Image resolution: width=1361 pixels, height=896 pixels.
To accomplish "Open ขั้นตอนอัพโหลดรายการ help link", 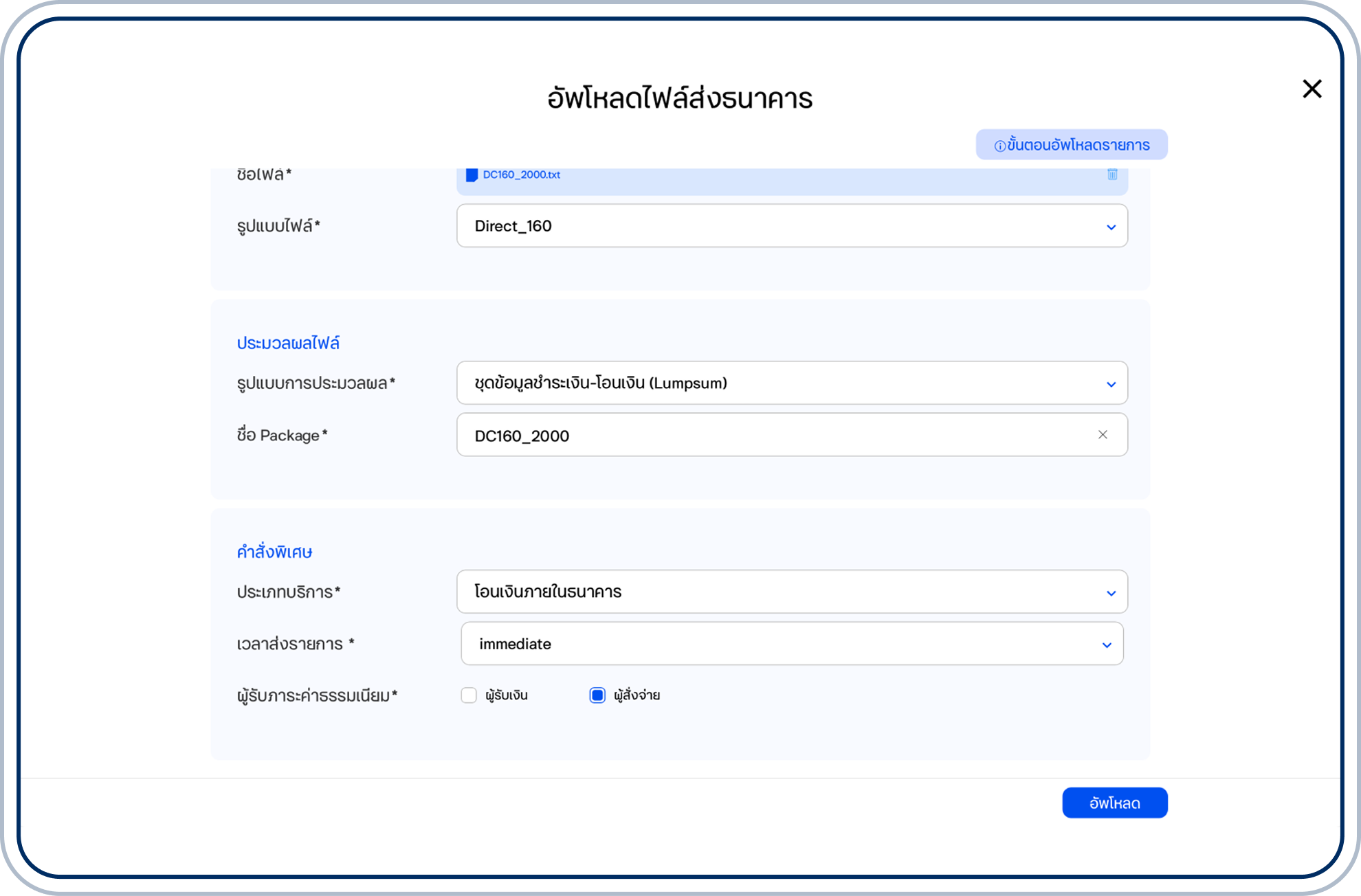I will click(x=1078, y=145).
